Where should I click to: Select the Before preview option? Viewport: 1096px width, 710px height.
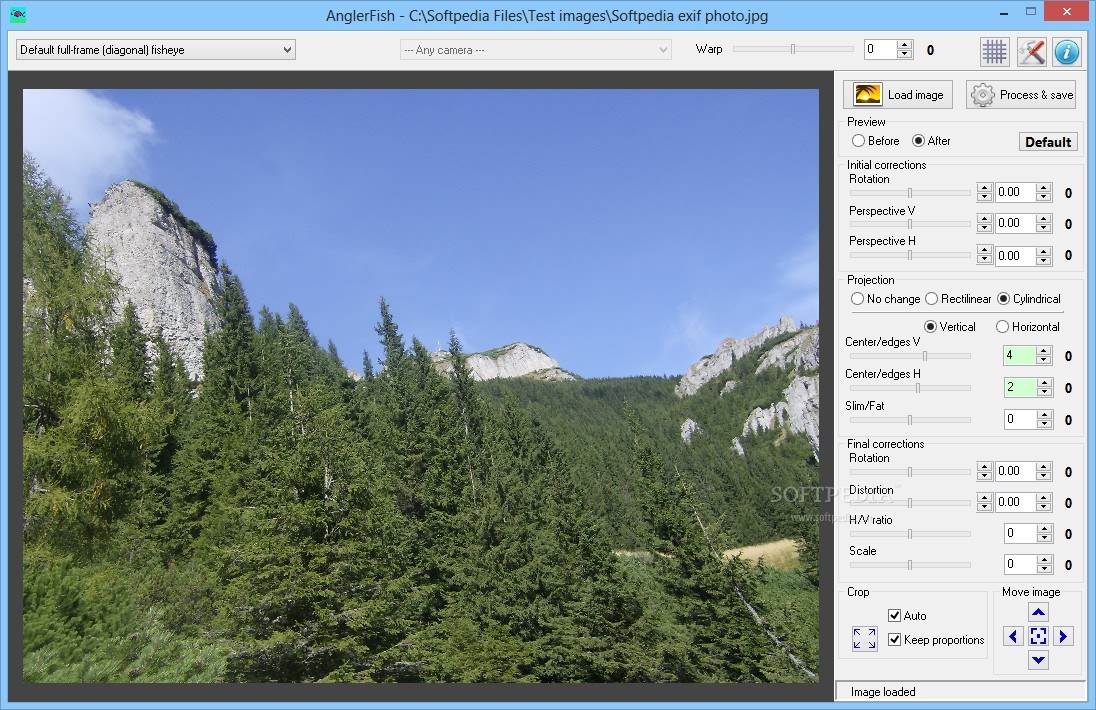pos(876,140)
